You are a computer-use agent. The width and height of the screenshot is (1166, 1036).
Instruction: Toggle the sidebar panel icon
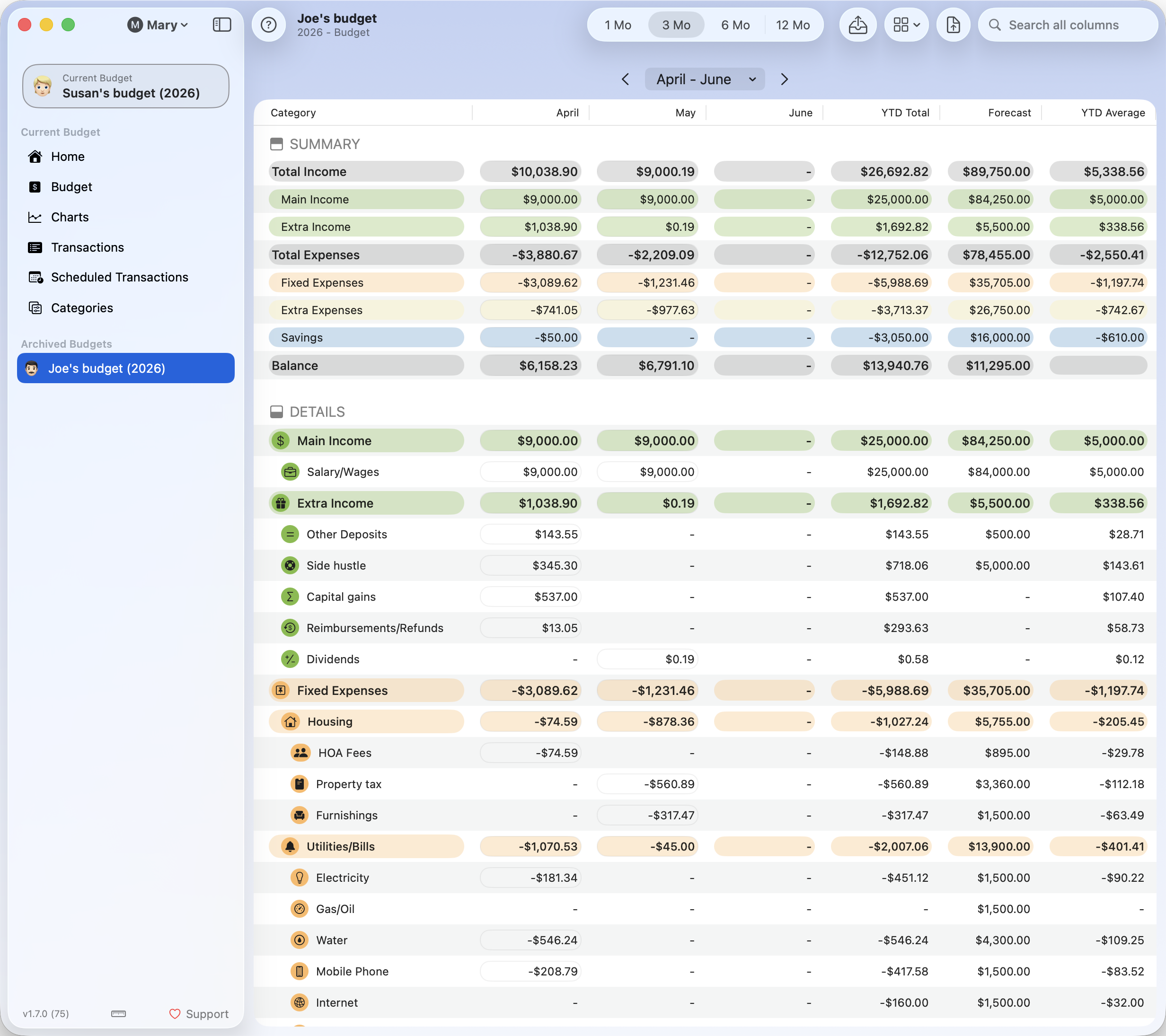(x=221, y=25)
